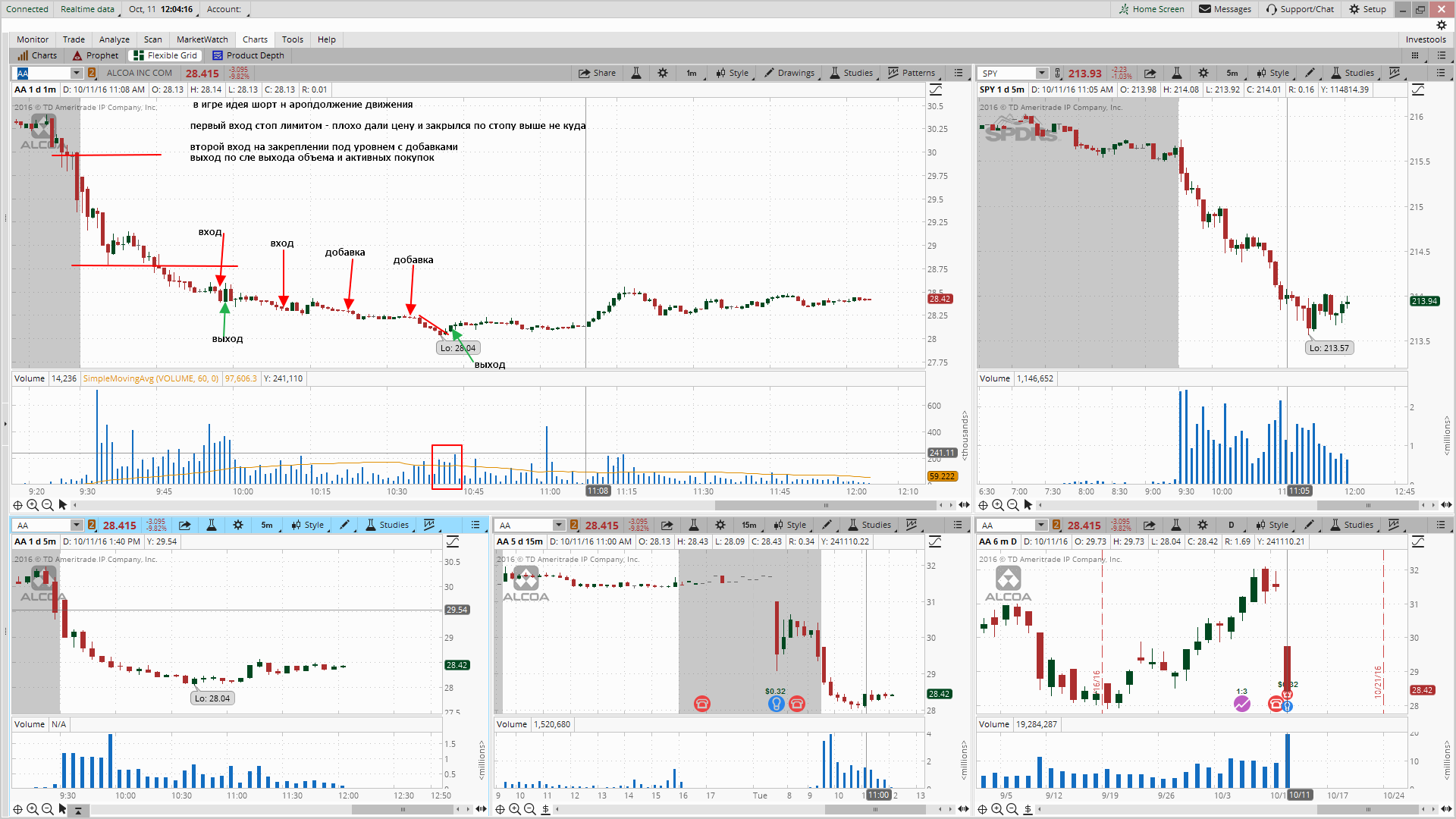Screen dimensions: 1456x819
Task: Click the drawings pencil icon on SPY chart
Action: pyautogui.click(x=1310, y=73)
